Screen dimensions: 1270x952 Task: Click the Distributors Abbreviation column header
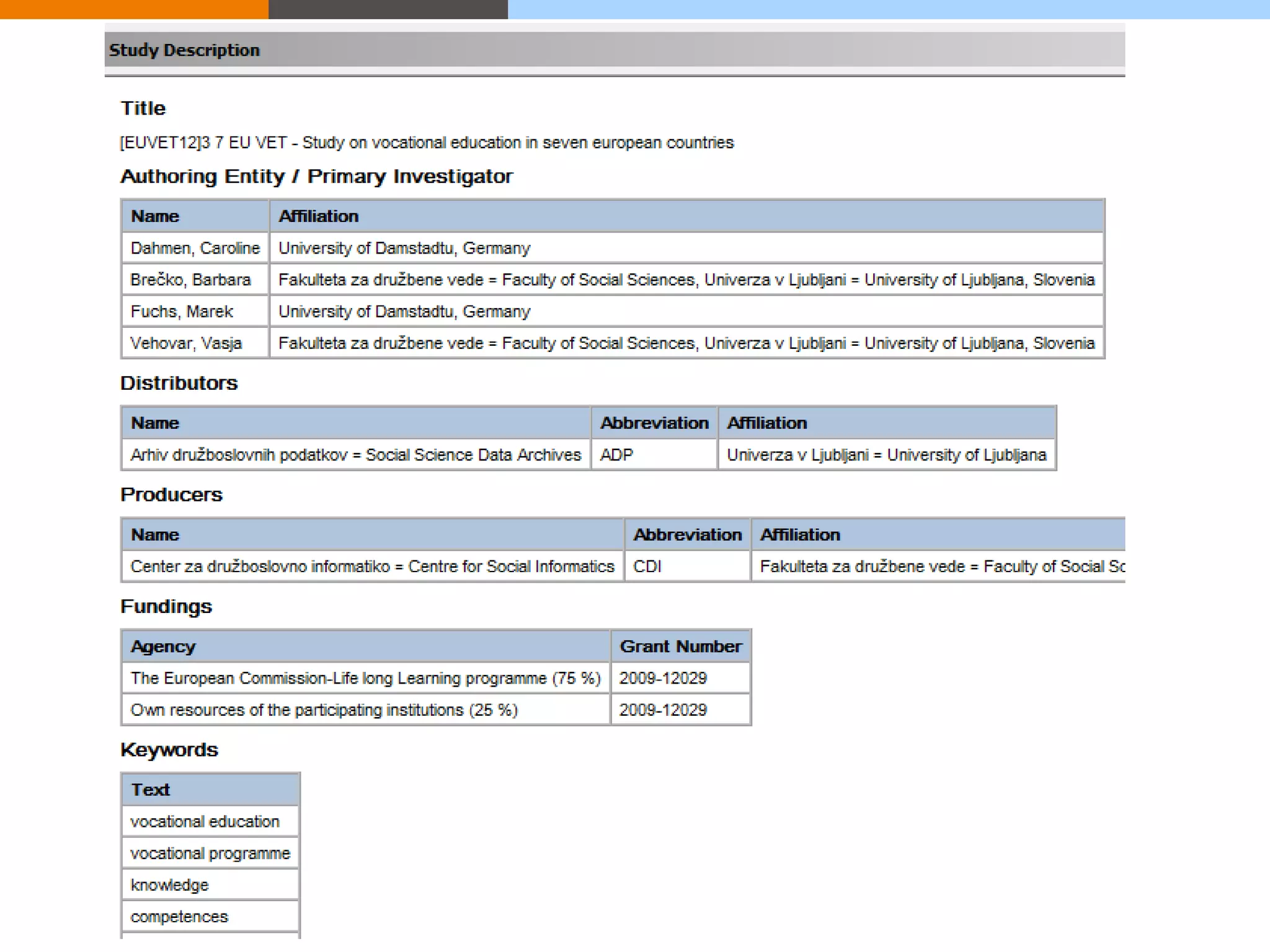pos(654,423)
